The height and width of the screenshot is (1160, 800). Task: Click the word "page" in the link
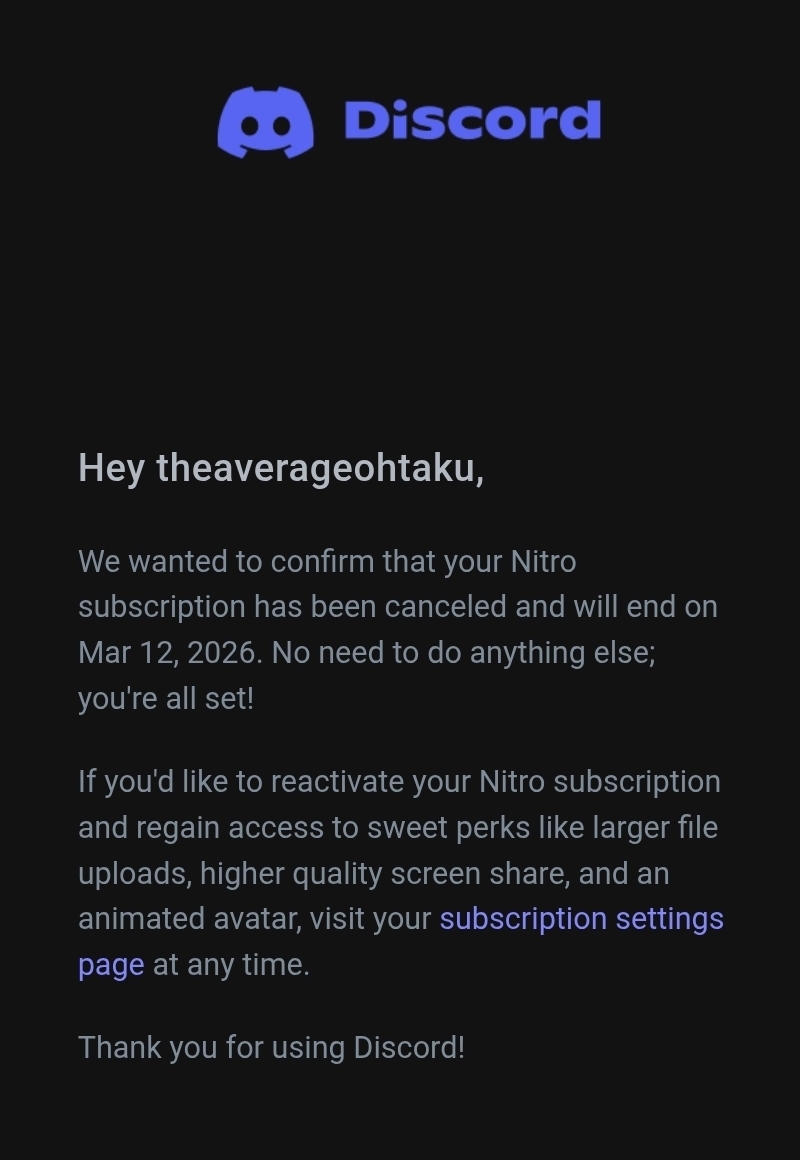(111, 964)
